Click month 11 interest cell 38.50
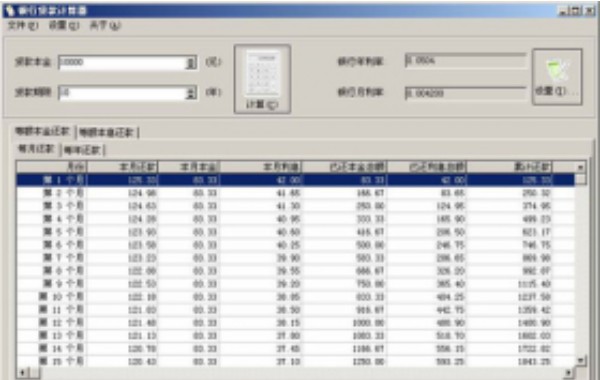 click(x=289, y=310)
